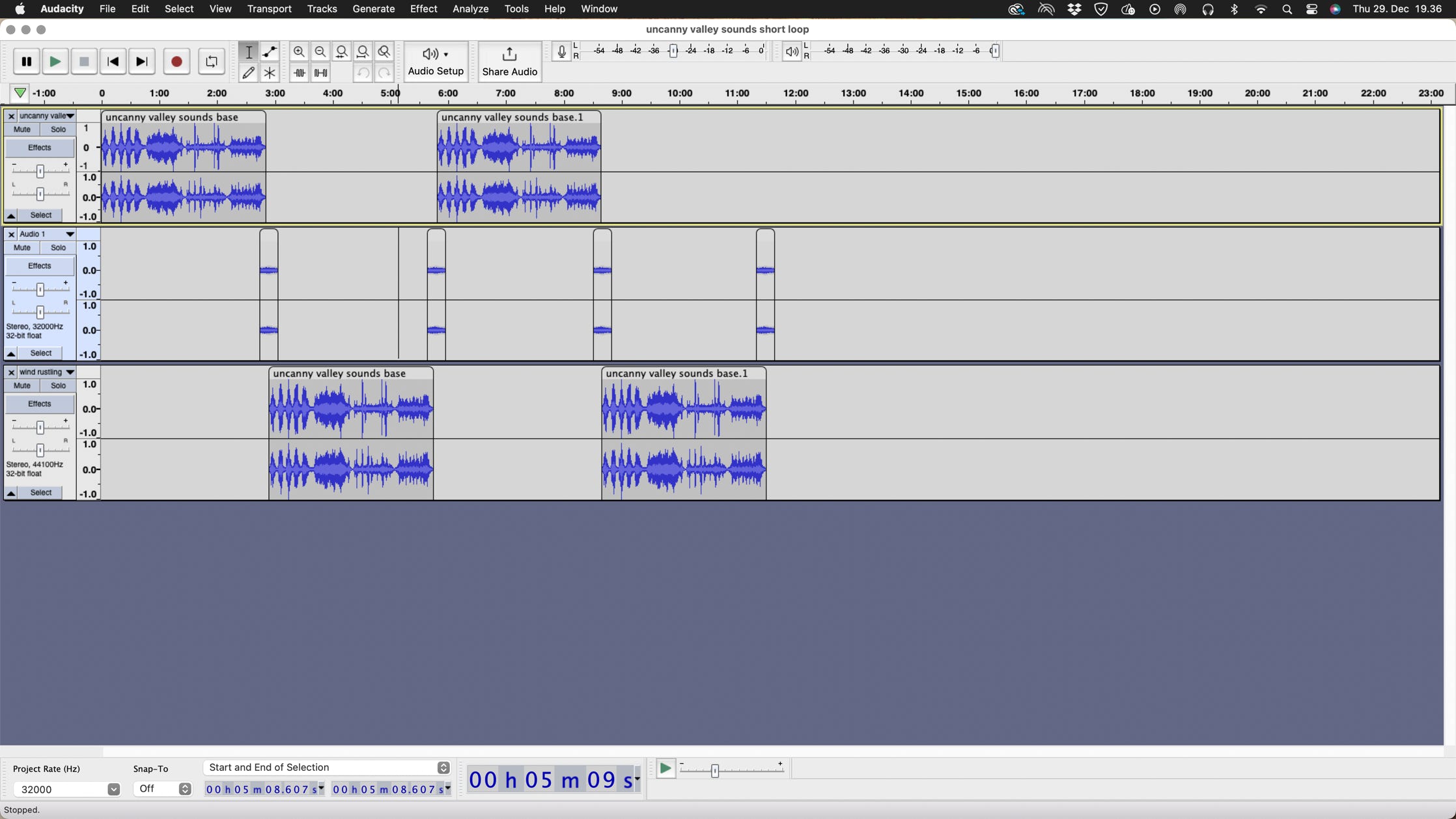1456x819 pixels.
Task: Open the Project Rate dropdown
Action: (x=113, y=790)
